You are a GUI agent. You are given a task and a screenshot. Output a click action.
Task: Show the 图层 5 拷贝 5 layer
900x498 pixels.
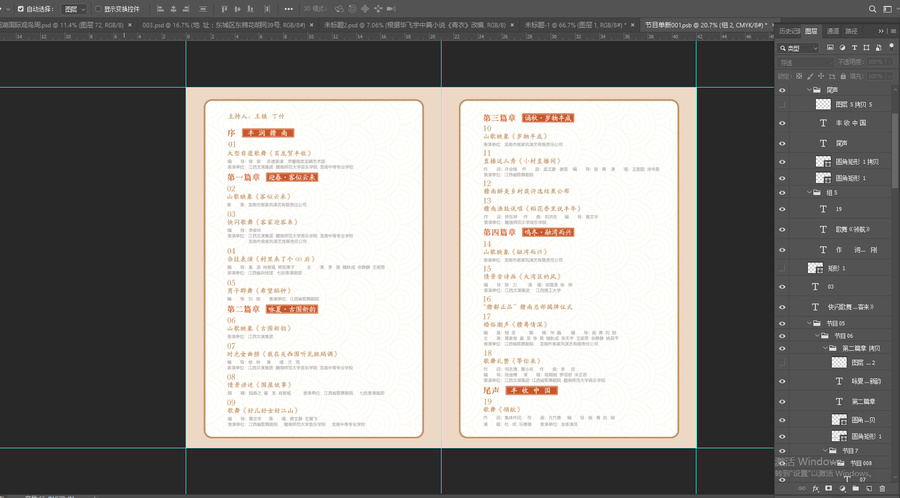point(782,104)
